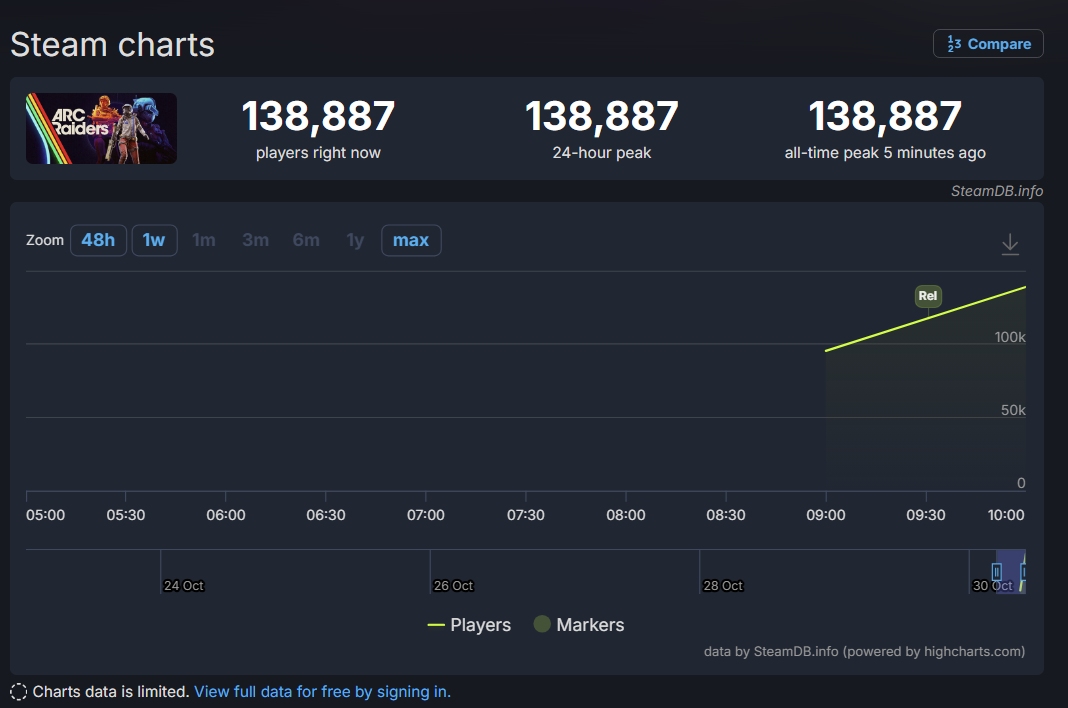Select the 1w zoom range
This screenshot has width=1068, height=708.
[154, 240]
